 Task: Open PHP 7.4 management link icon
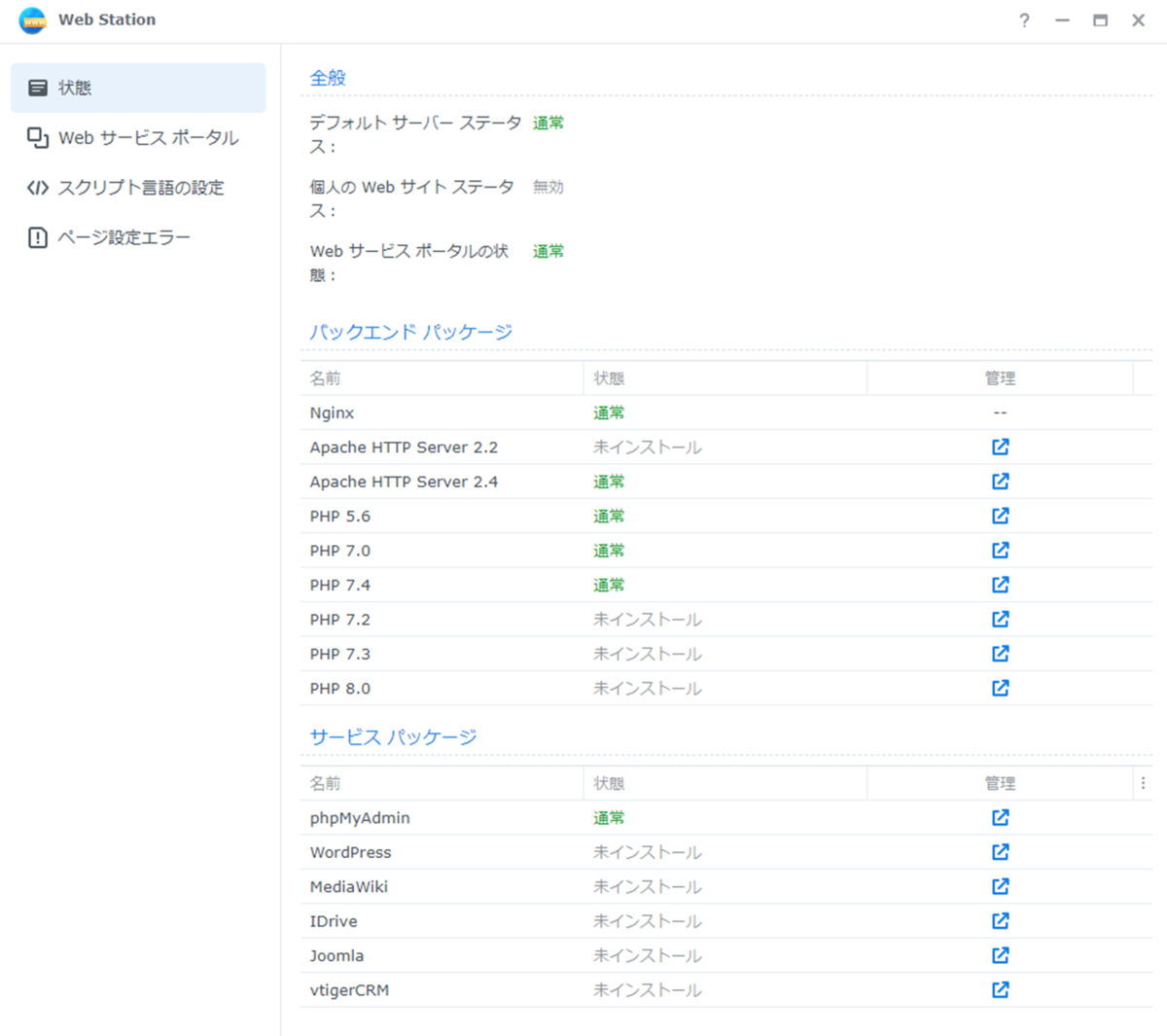pyautogui.click(x=1000, y=585)
